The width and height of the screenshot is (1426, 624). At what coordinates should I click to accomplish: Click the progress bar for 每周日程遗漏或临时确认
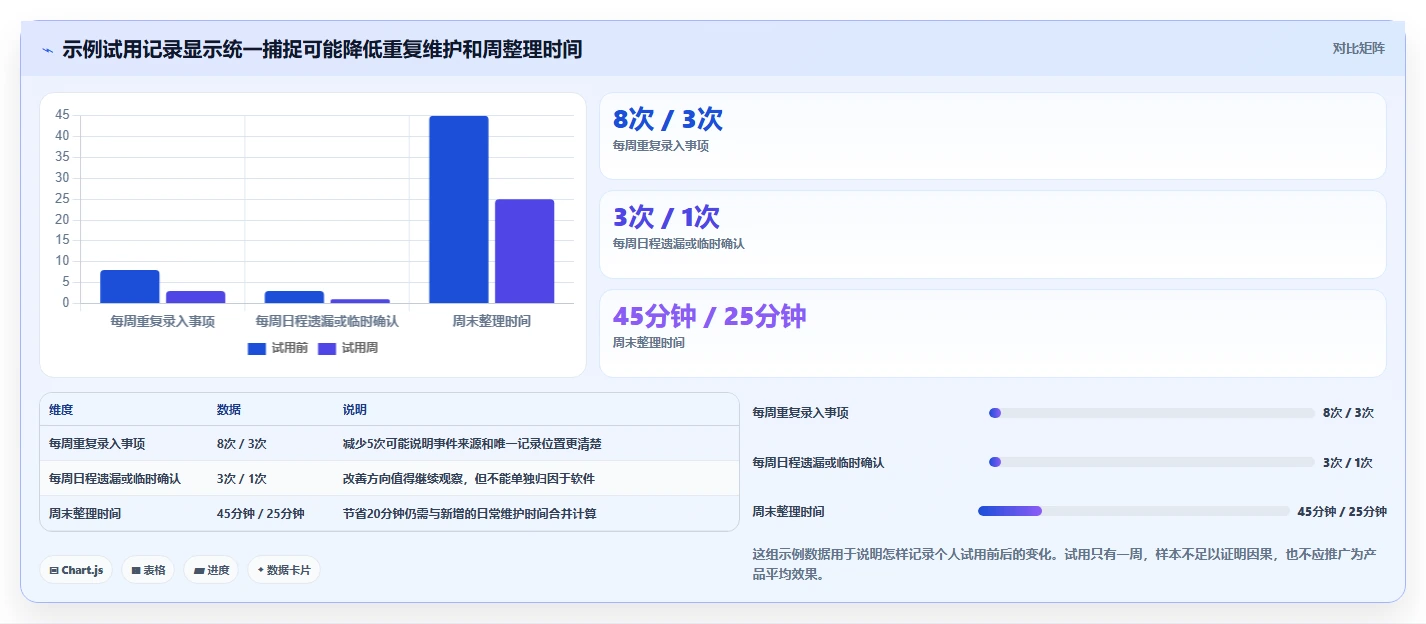(x=1151, y=462)
